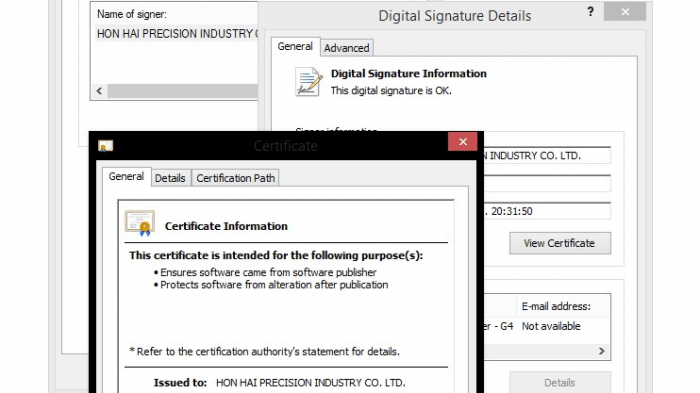Click the empty e-mail field in signer information
700x393 pixels.
[x=547, y=183]
